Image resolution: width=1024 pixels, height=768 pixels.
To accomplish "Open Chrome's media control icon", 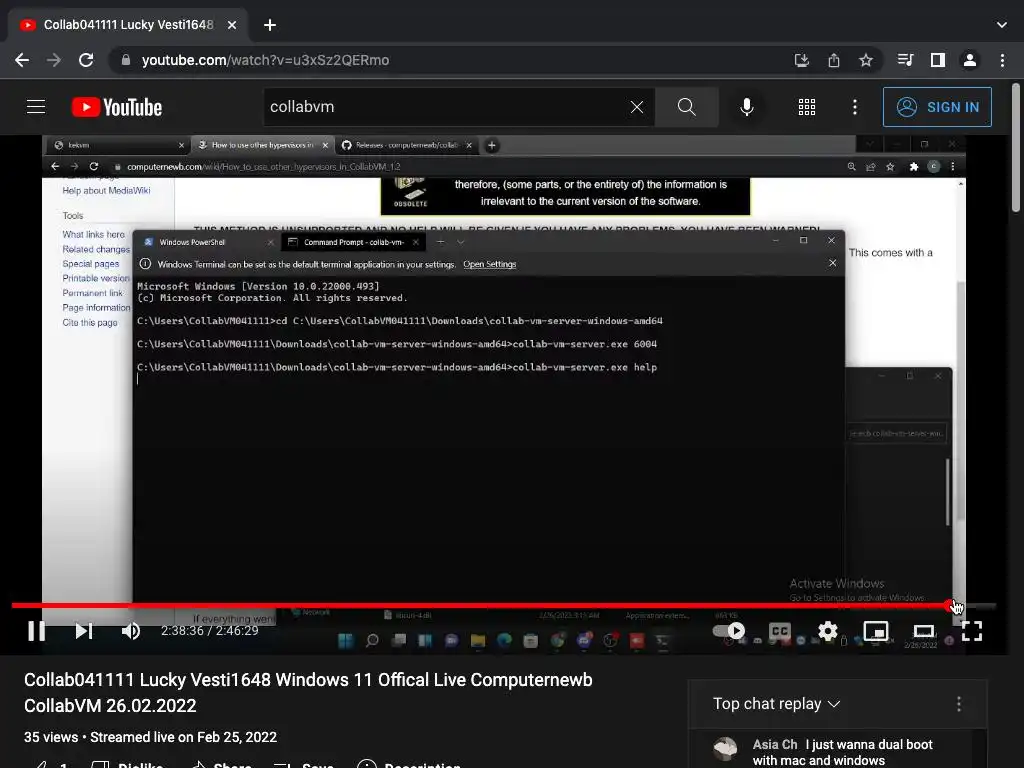I will 905,60.
